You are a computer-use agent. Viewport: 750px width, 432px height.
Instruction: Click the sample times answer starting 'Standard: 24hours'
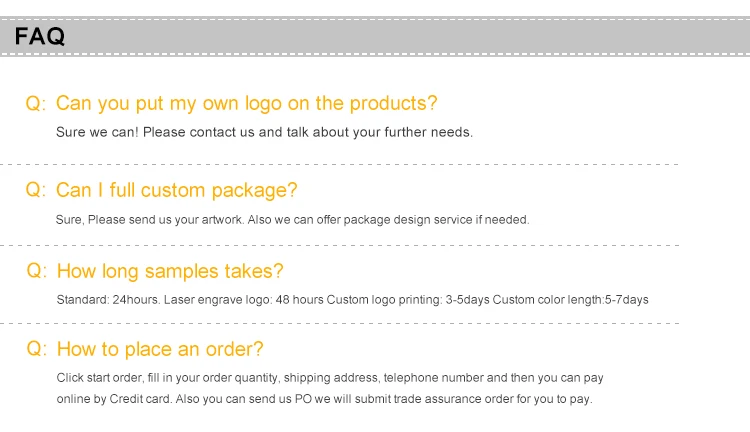353,299
